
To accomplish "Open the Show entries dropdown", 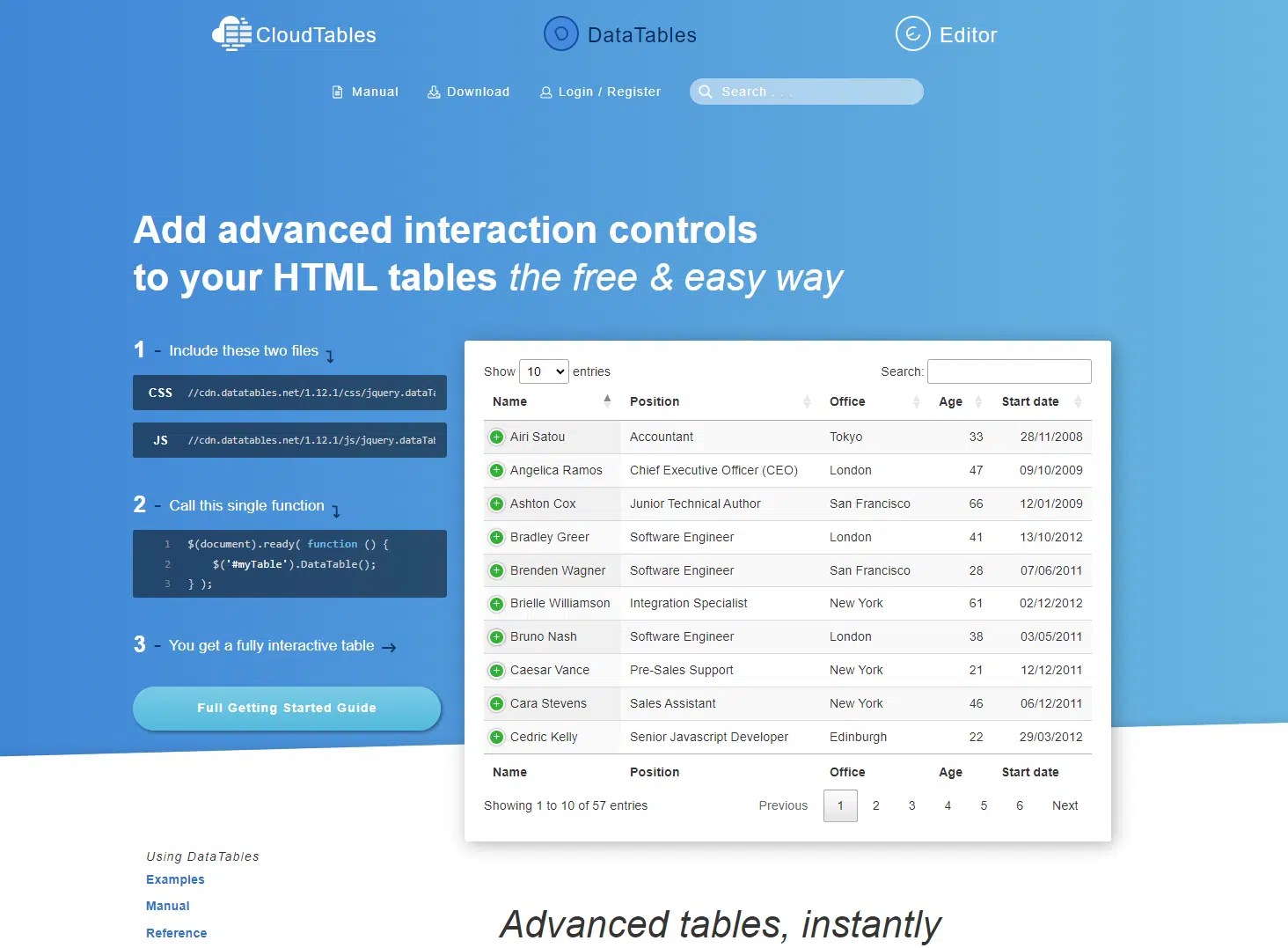I will pyautogui.click(x=544, y=371).
